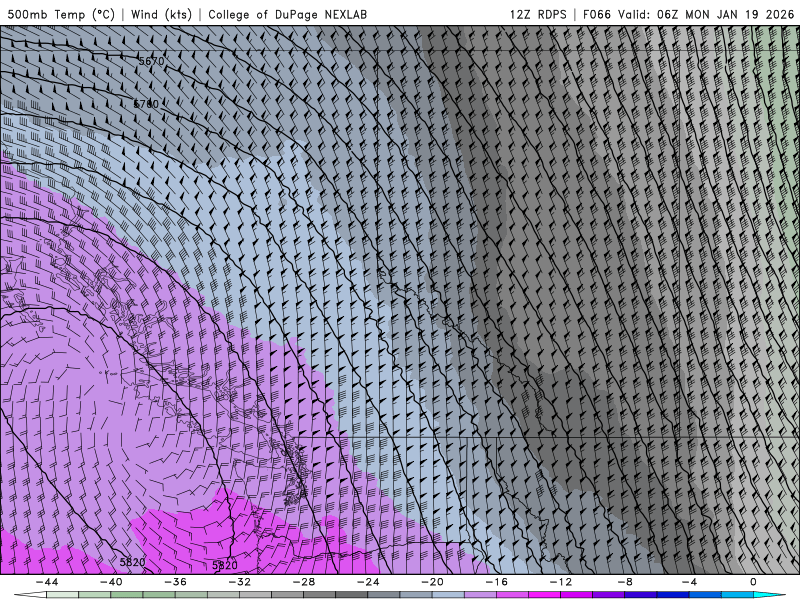
Task: Click the -12 colorbar scale label
Action: point(561,582)
